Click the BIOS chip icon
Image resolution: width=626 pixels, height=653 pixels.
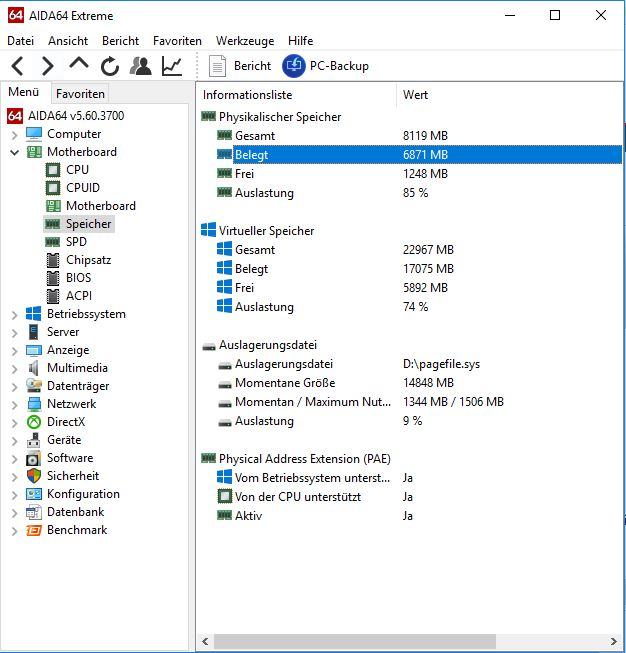pos(53,278)
